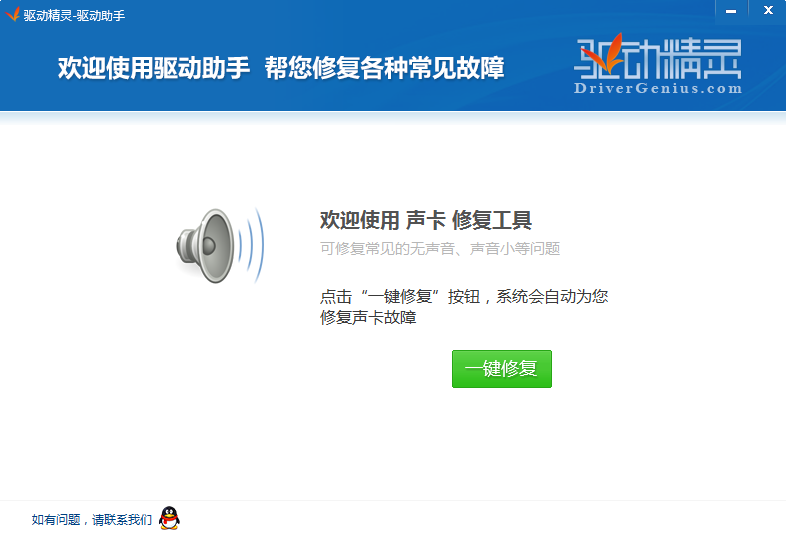
Task: Click heading 欢迎使用 声卡 修复工具
Action: pos(426,220)
